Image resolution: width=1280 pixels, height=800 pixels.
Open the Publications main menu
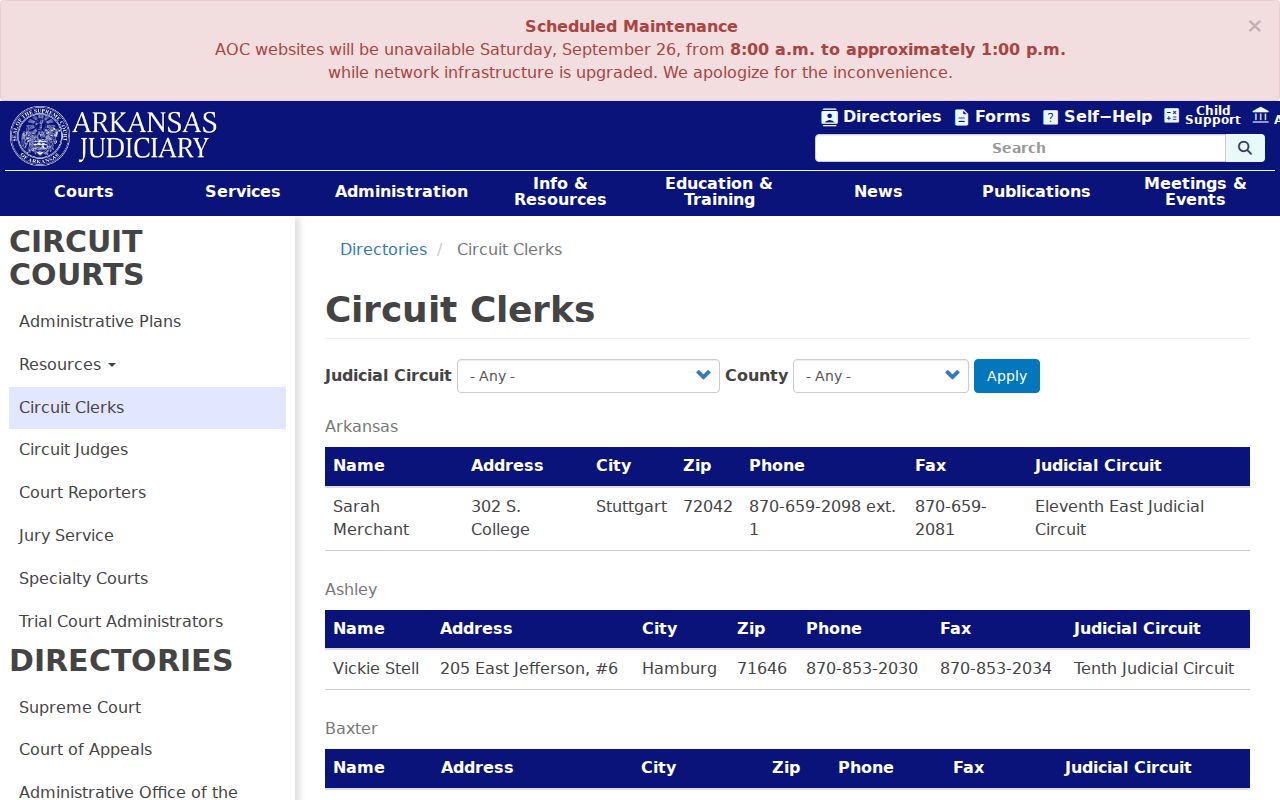pyautogui.click(x=1036, y=191)
